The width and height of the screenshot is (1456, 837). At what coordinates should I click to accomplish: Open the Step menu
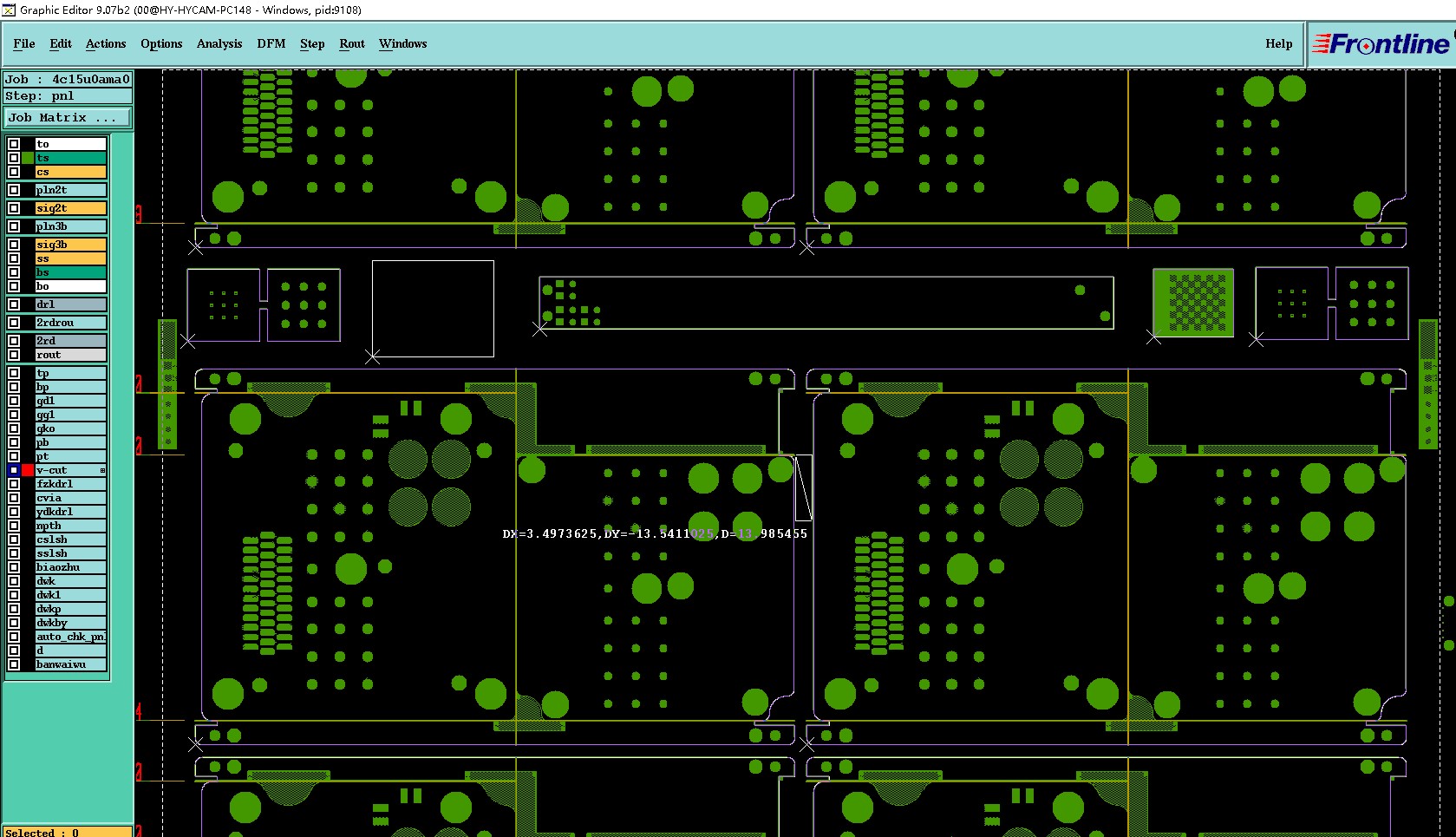pos(312,43)
